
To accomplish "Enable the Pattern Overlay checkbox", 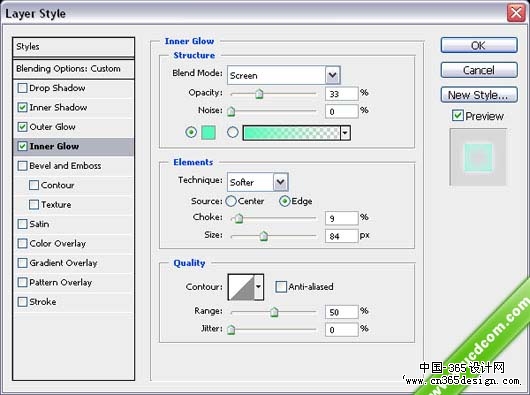I will 22,282.
